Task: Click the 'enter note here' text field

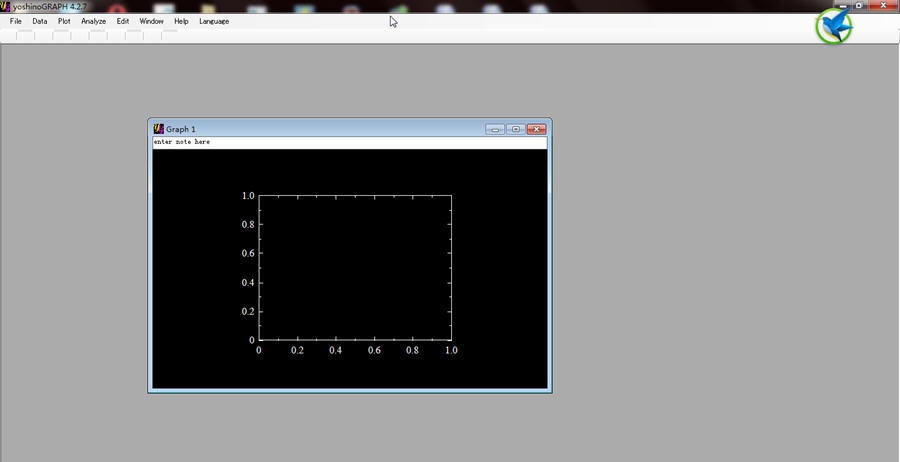Action: pos(349,142)
